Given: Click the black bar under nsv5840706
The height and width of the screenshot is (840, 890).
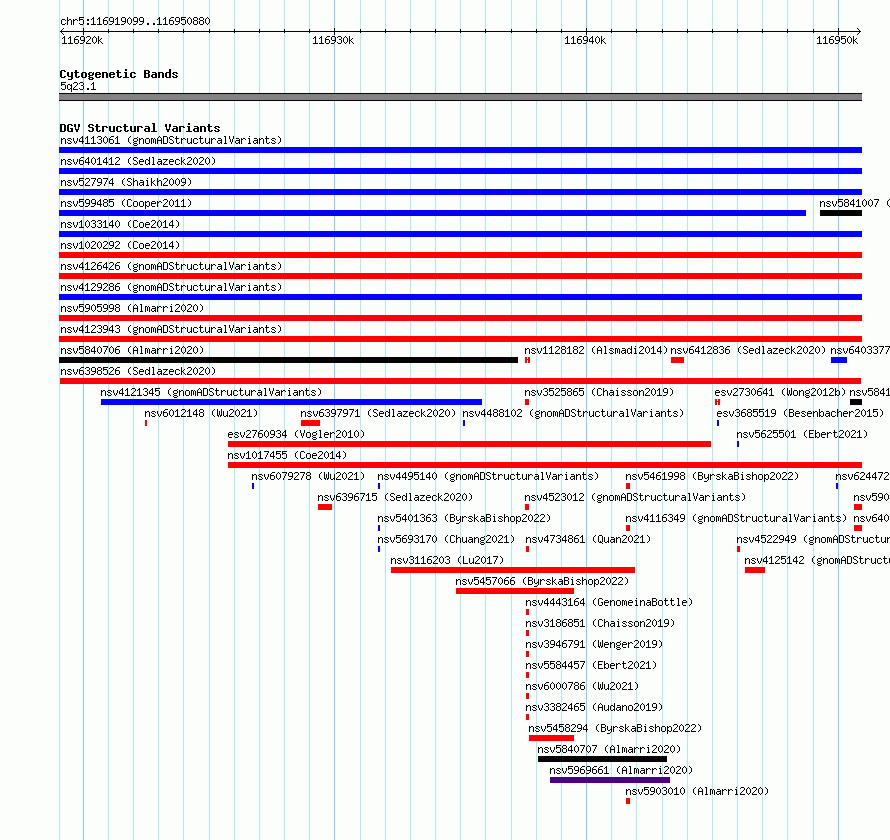Looking at the screenshot, I should point(288,360).
